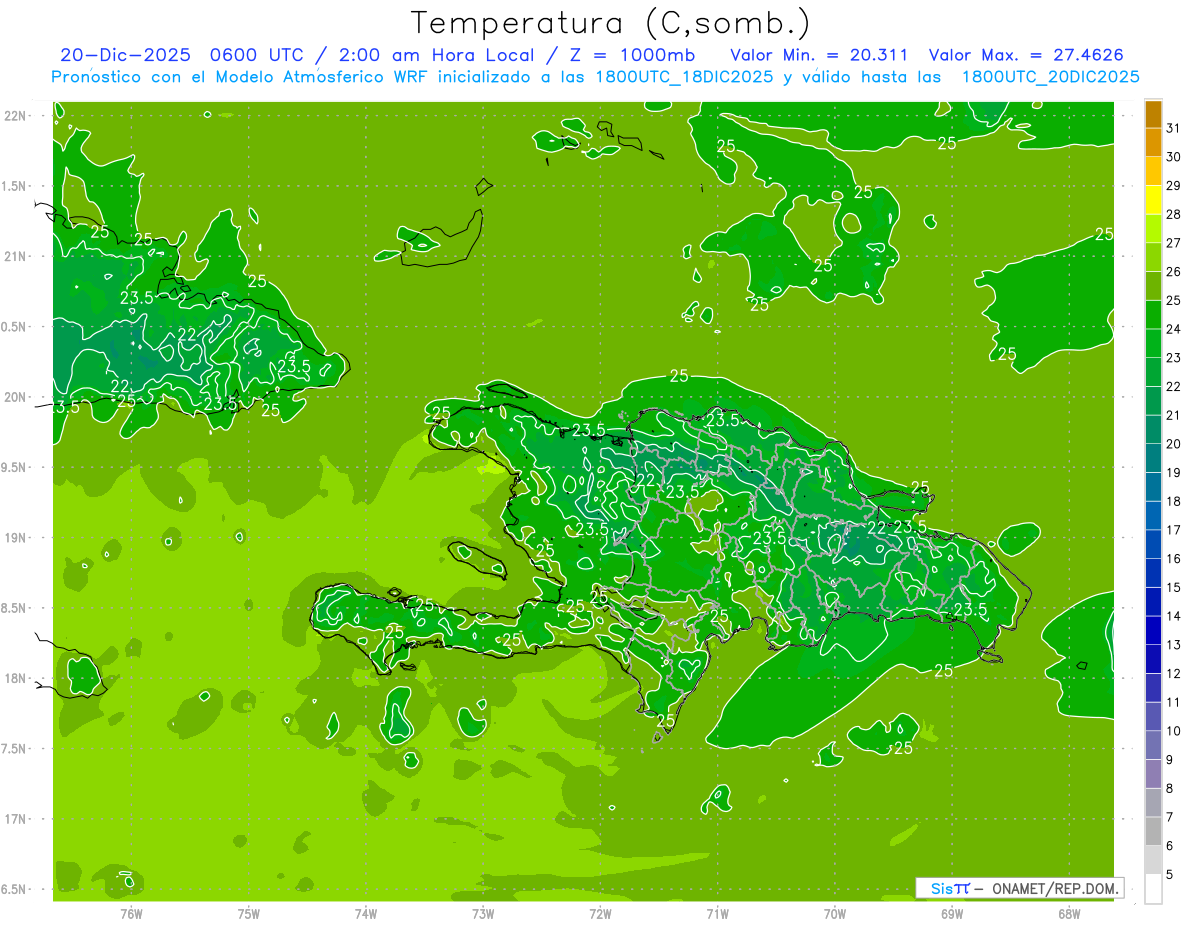The image size is (1200, 927).
Task: Click the Temperatura (C,somb.) chart title
Action: pos(610,23)
